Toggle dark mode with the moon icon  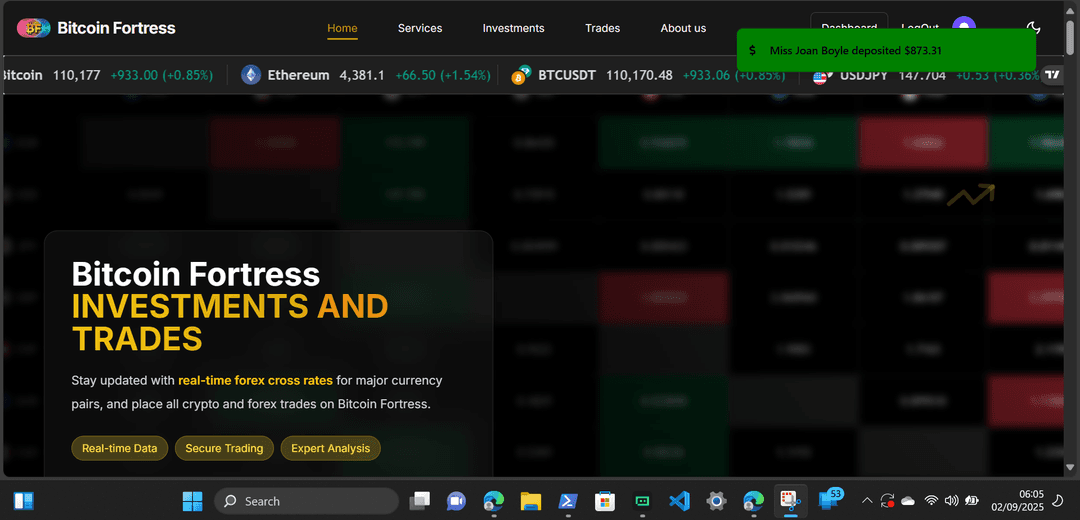point(1033,28)
